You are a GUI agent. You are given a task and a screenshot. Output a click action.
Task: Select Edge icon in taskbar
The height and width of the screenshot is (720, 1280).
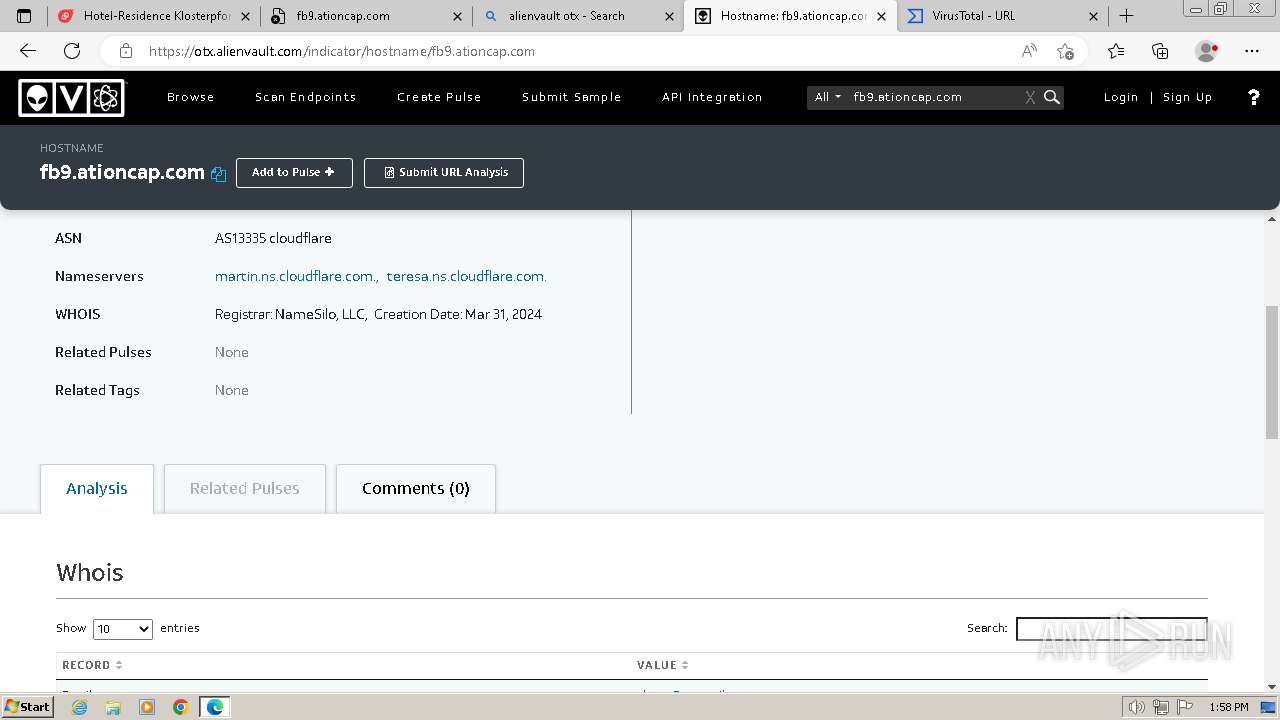(x=215, y=707)
